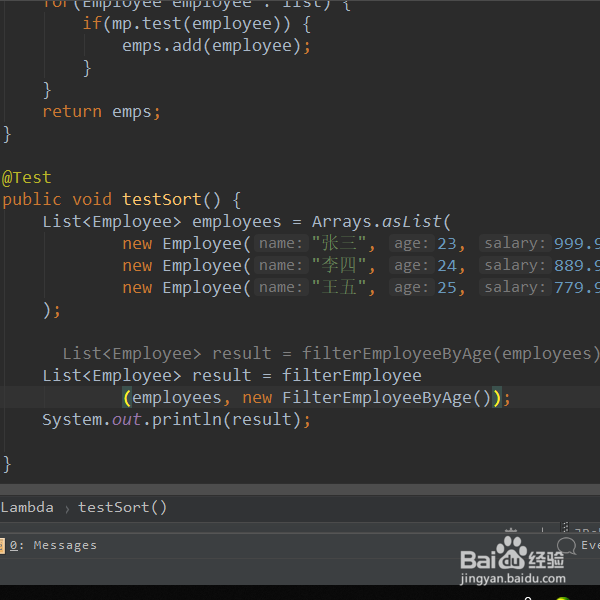Open the Messages tool window tab
600x600 pixels.
pyautogui.click(x=54, y=545)
